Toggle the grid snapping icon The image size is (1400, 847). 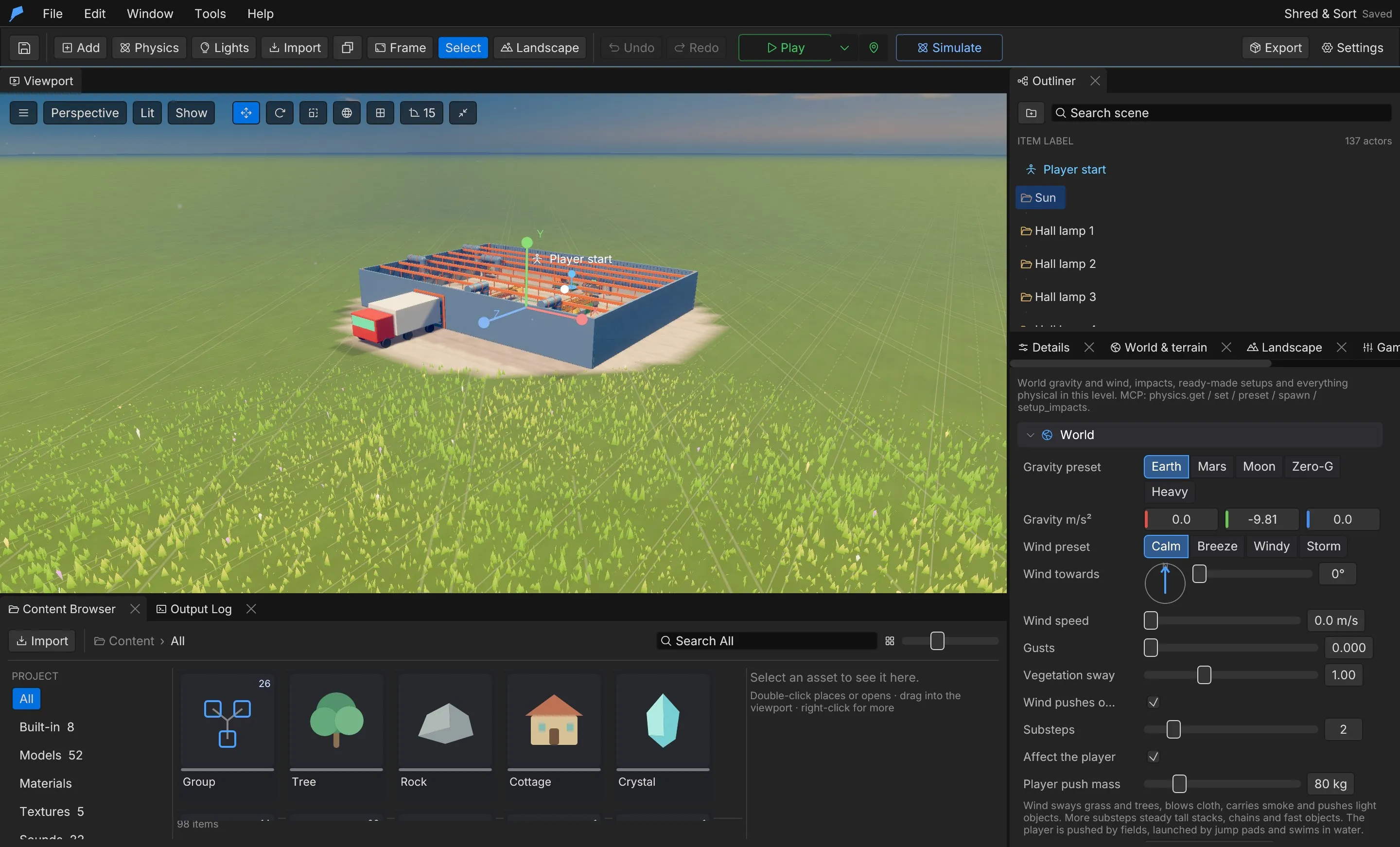click(380, 112)
